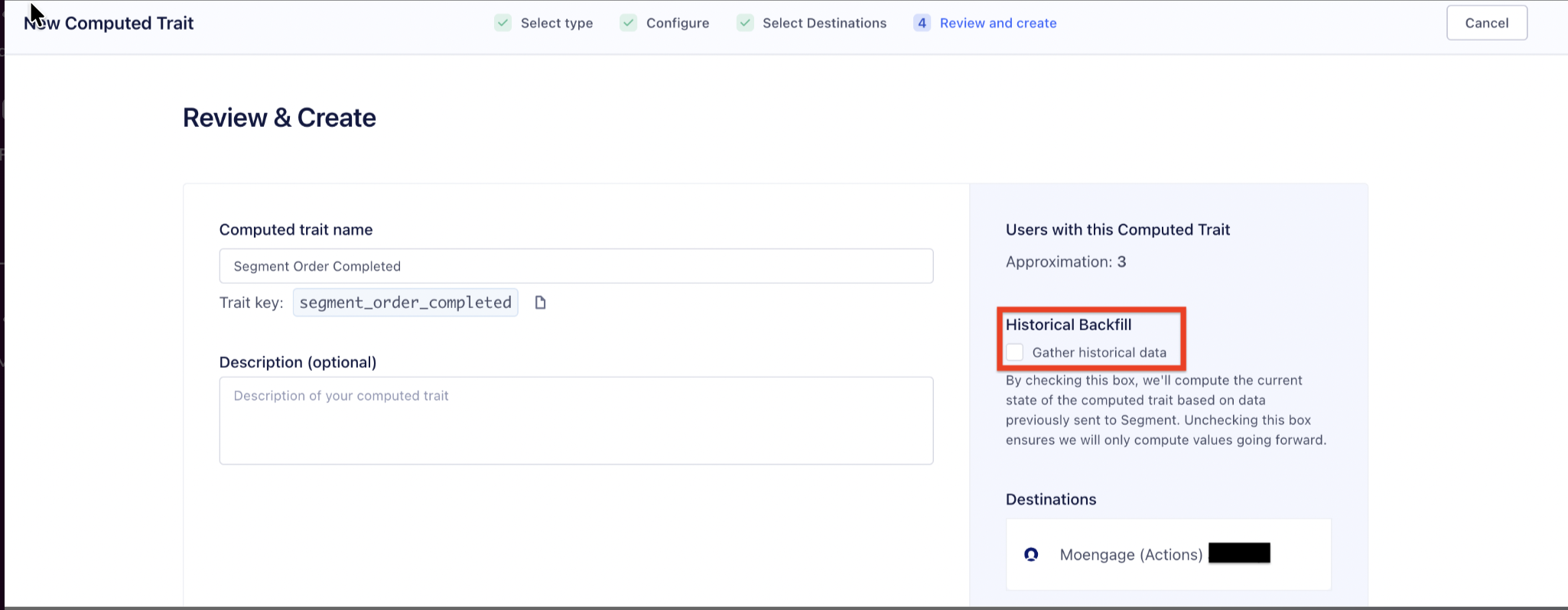This screenshot has width=1568, height=610.
Task: Click the Users with this Computed Trait heading
Action: click(1117, 229)
